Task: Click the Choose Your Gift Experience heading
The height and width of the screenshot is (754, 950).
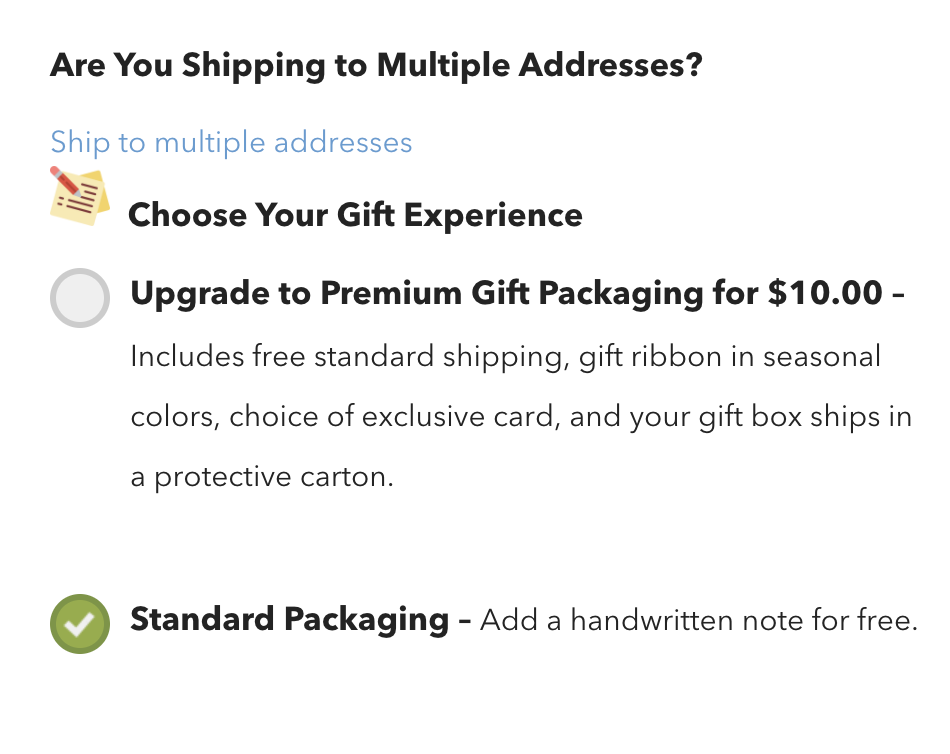Action: pyautogui.click(x=355, y=214)
